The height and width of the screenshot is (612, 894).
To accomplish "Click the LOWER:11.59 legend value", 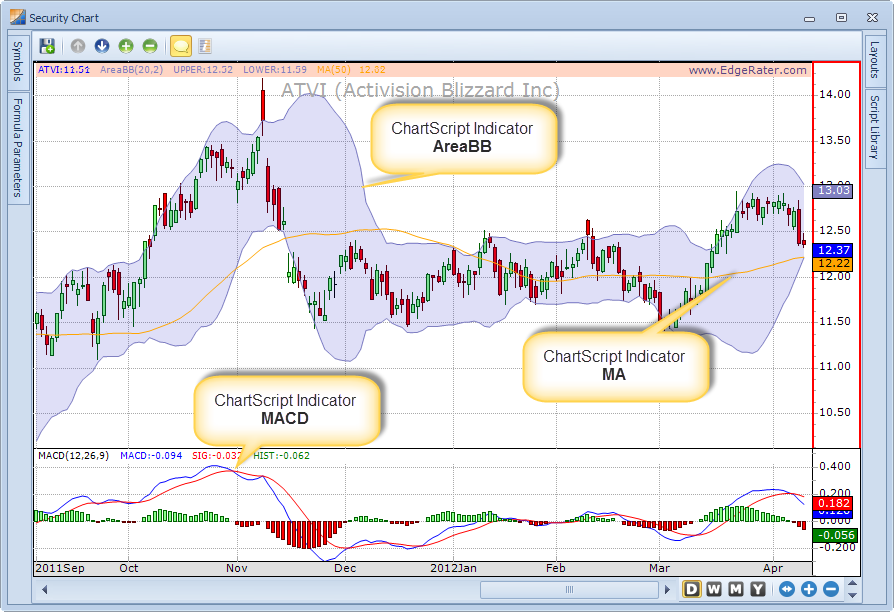I will [x=275, y=70].
